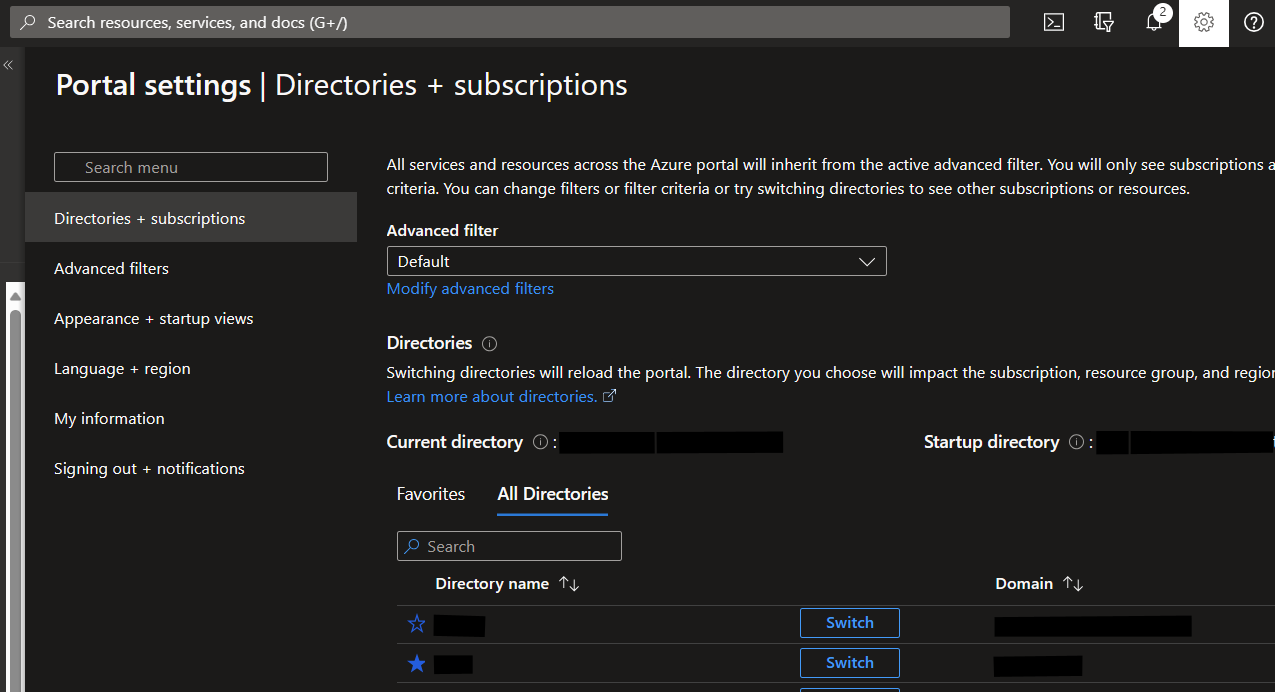Select the All Directories tab
The width and height of the screenshot is (1275, 692).
pos(553,494)
